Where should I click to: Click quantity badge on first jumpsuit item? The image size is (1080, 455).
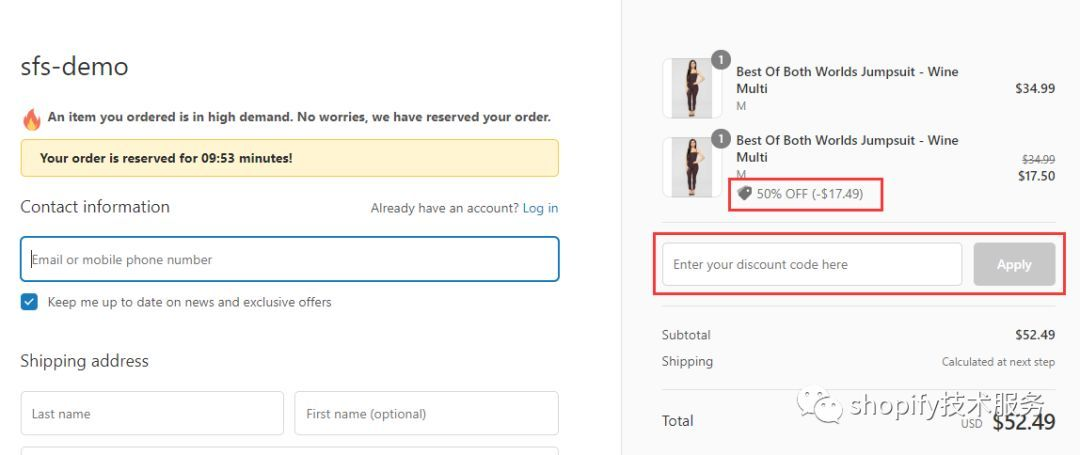click(720, 60)
